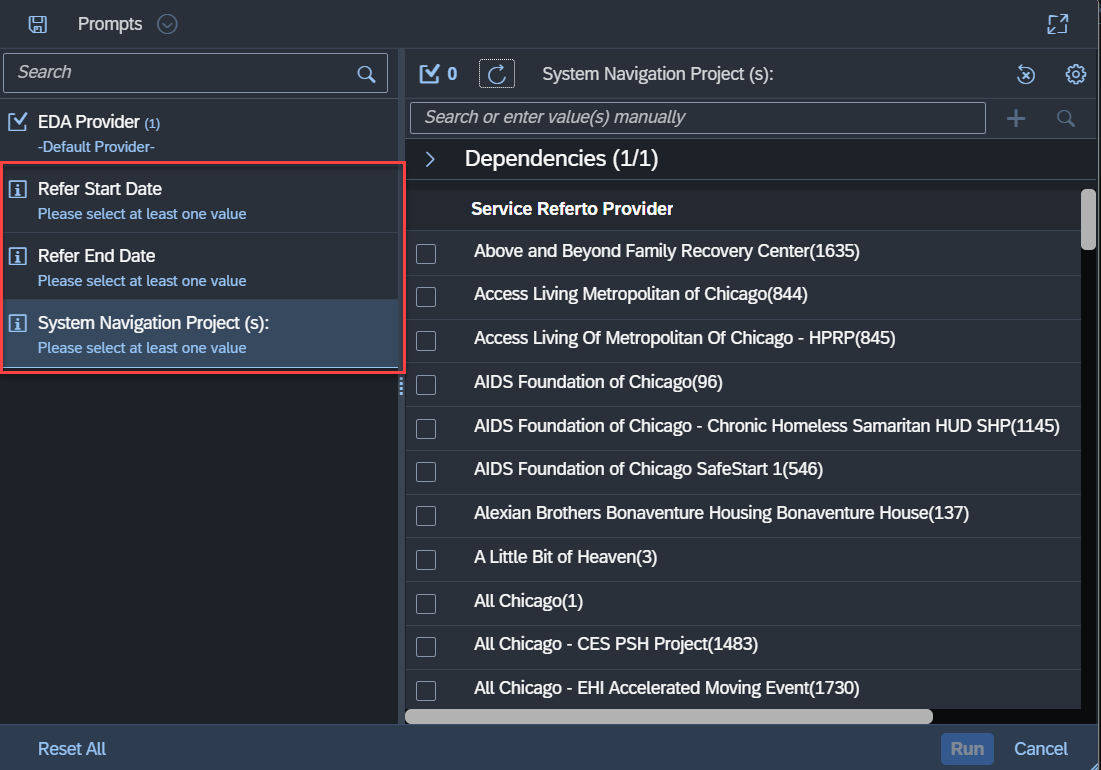Click the magnifier icon in left search box
Screen dimensions: 1101x770
[x=366, y=73]
